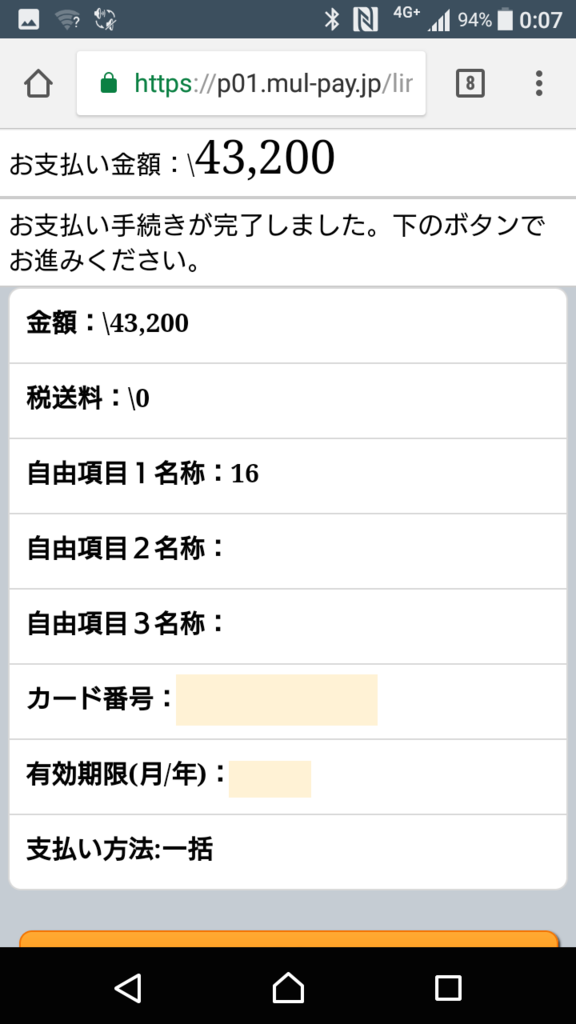576x1024 pixels.
Task: Tap the battery indicator icon
Action: 505,20
